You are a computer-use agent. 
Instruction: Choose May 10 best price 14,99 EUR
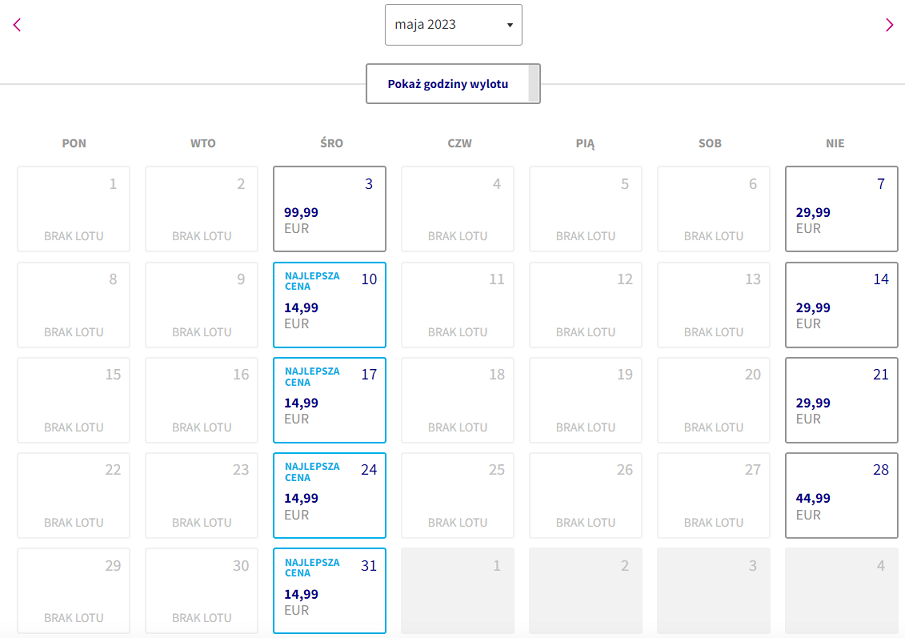[330, 305]
